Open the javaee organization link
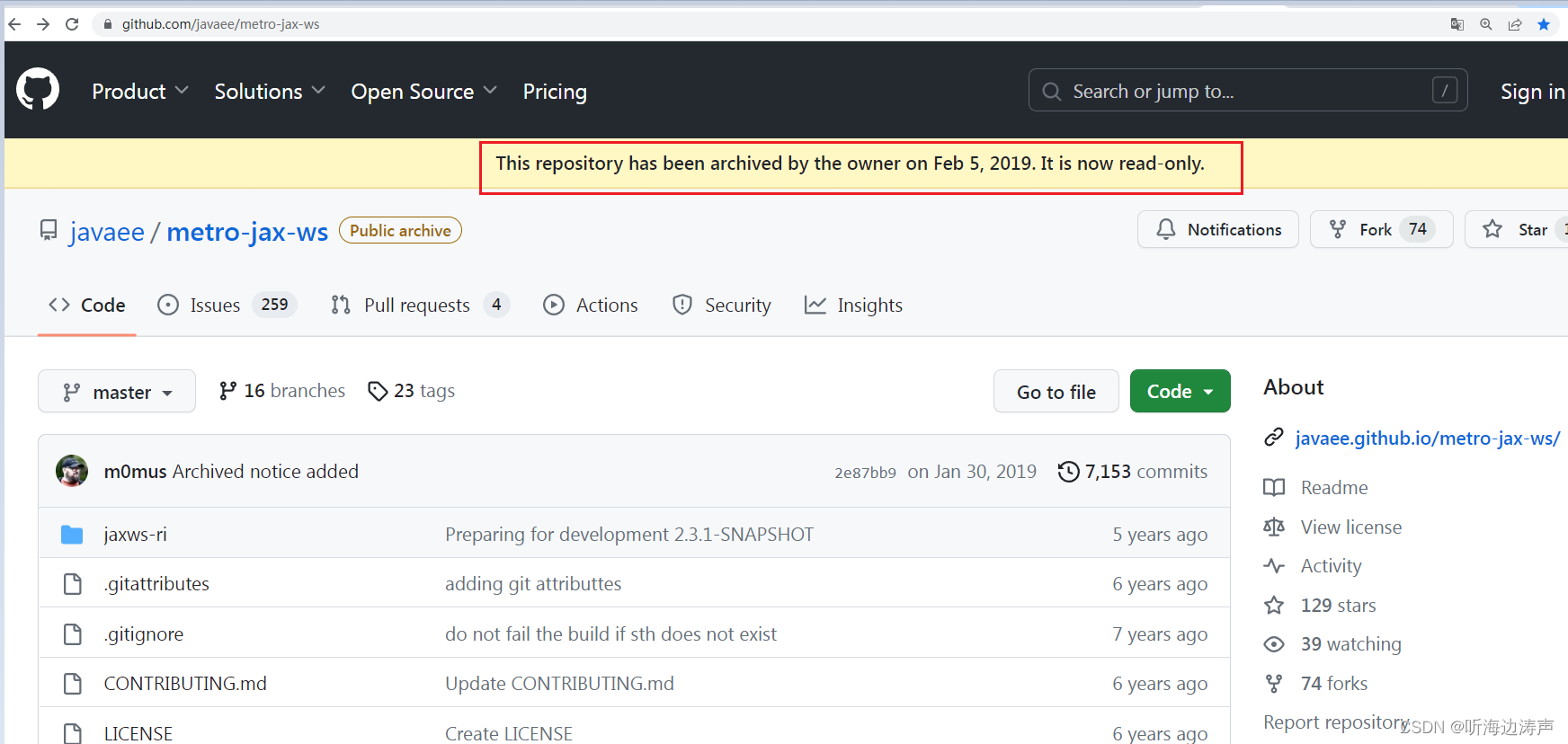 click(x=107, y=232)
